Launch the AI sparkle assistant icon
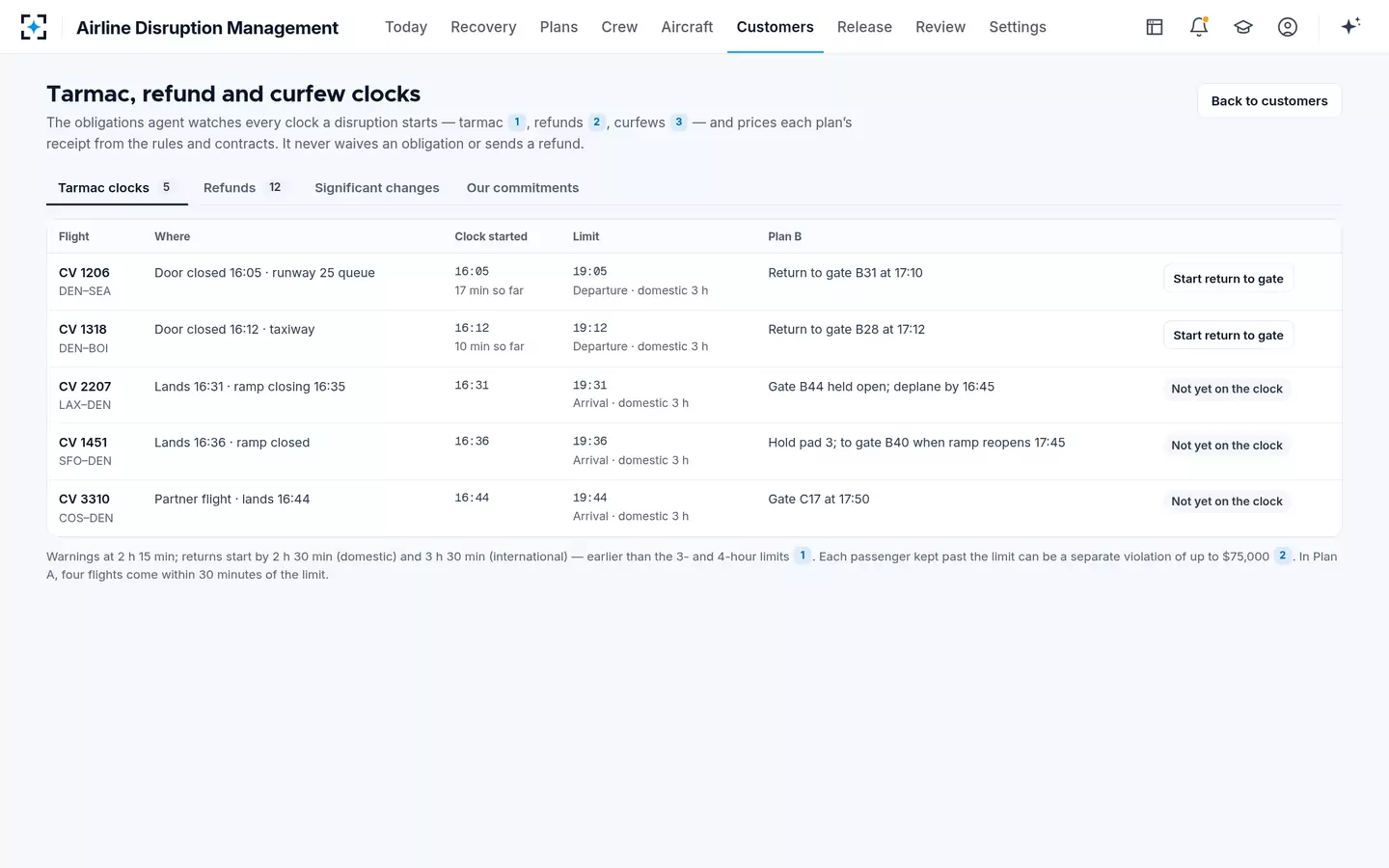Image resolution: width=1389 pixels, height=868 pixels. [x=1350, y=27]
